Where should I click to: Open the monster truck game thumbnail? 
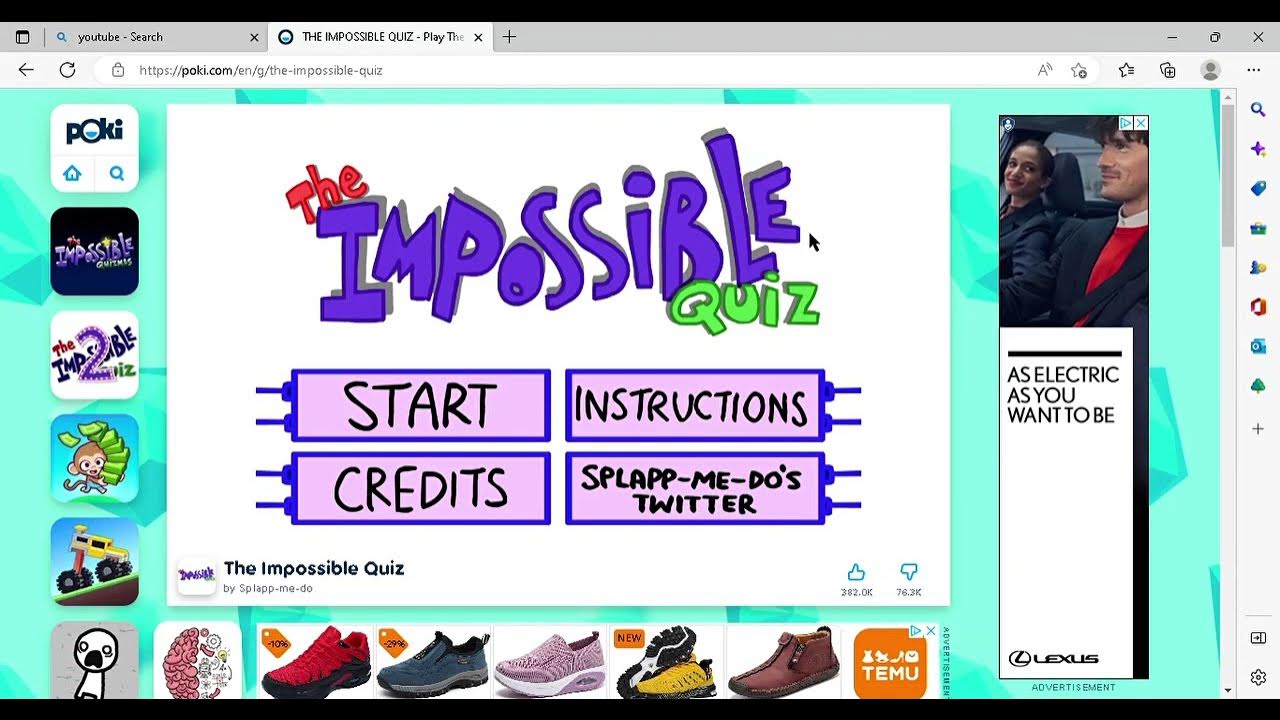(94, 561)
